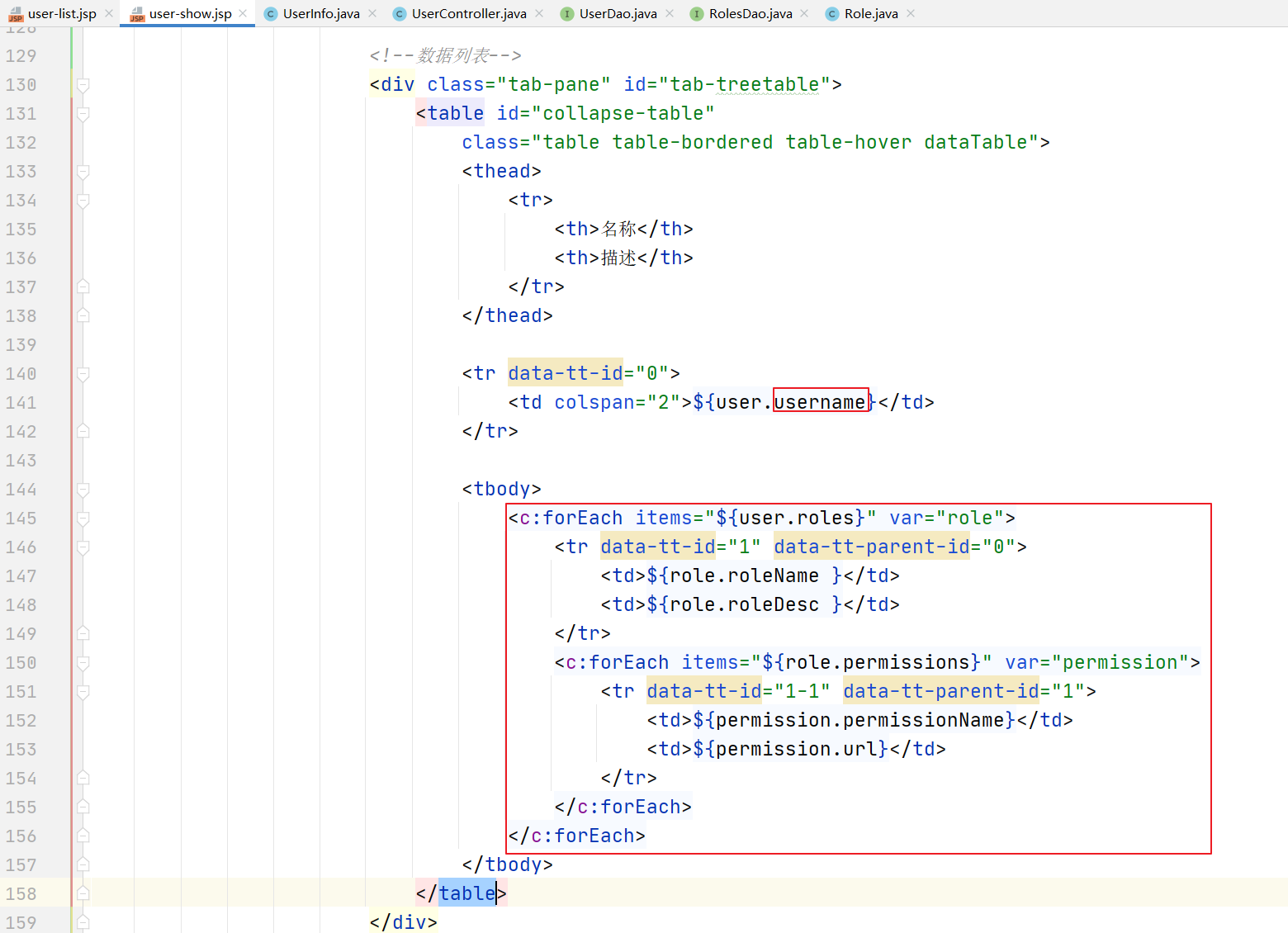Click line number 141 in the gutter

click(x=21, y=403)
